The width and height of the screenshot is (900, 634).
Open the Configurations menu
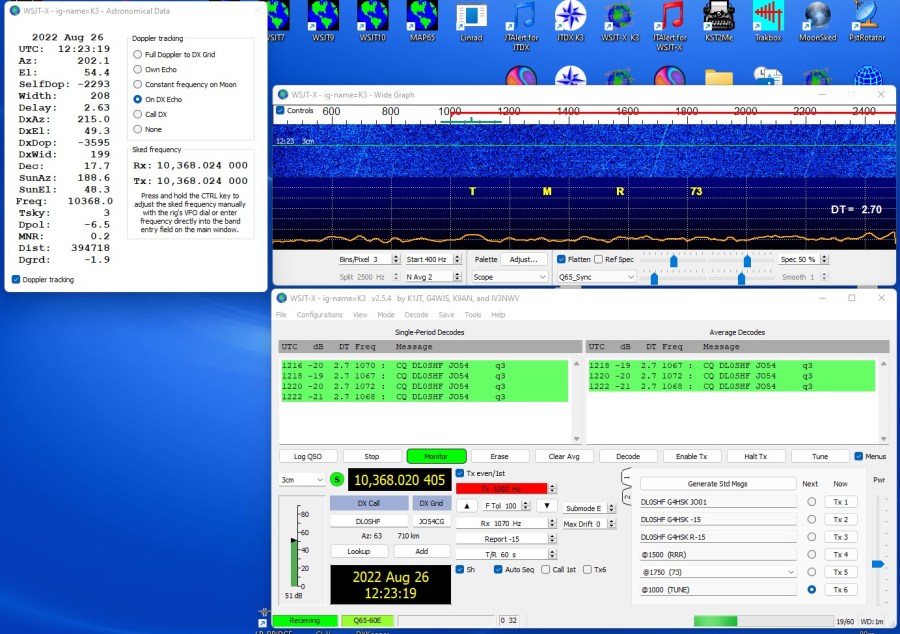click(x=319, y=314)
